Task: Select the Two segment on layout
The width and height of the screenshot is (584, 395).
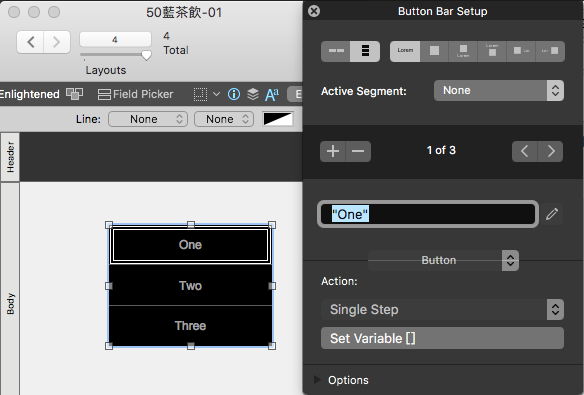Action: [x=190, y=286]
